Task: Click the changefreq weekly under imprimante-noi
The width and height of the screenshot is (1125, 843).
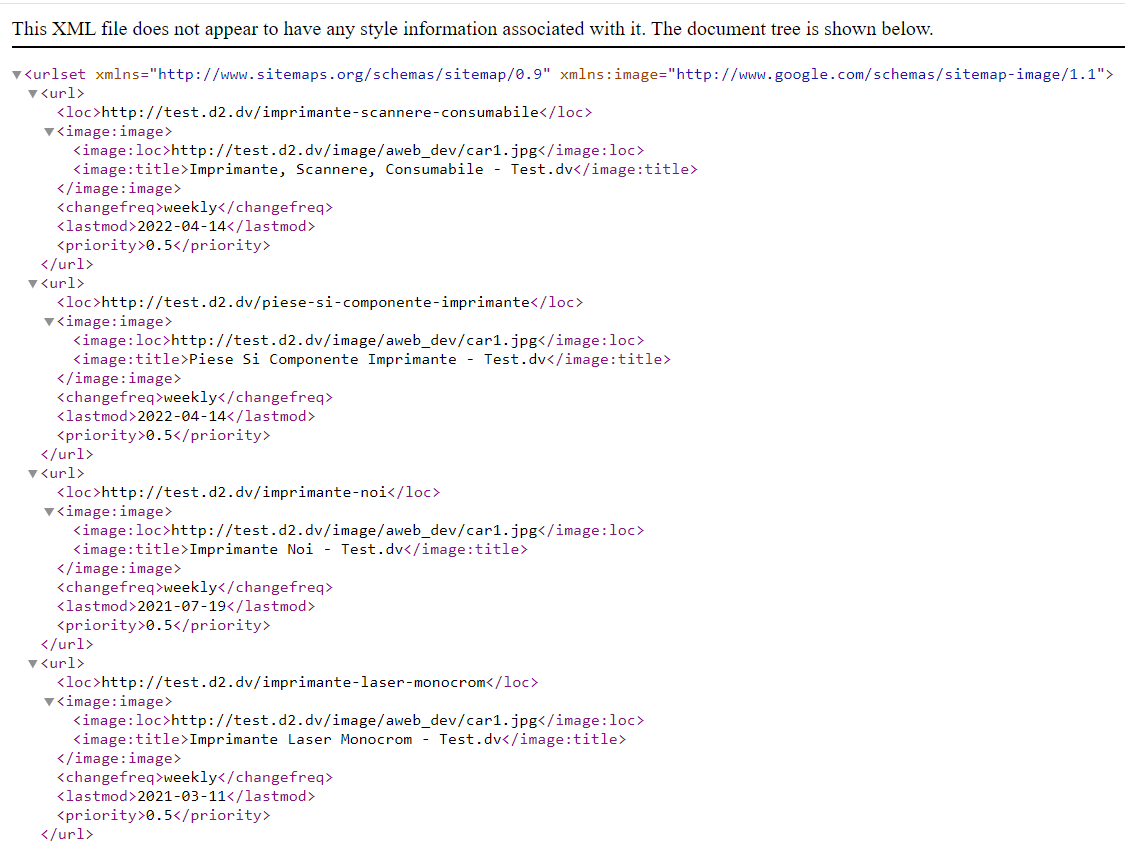Action: [190, 588]
